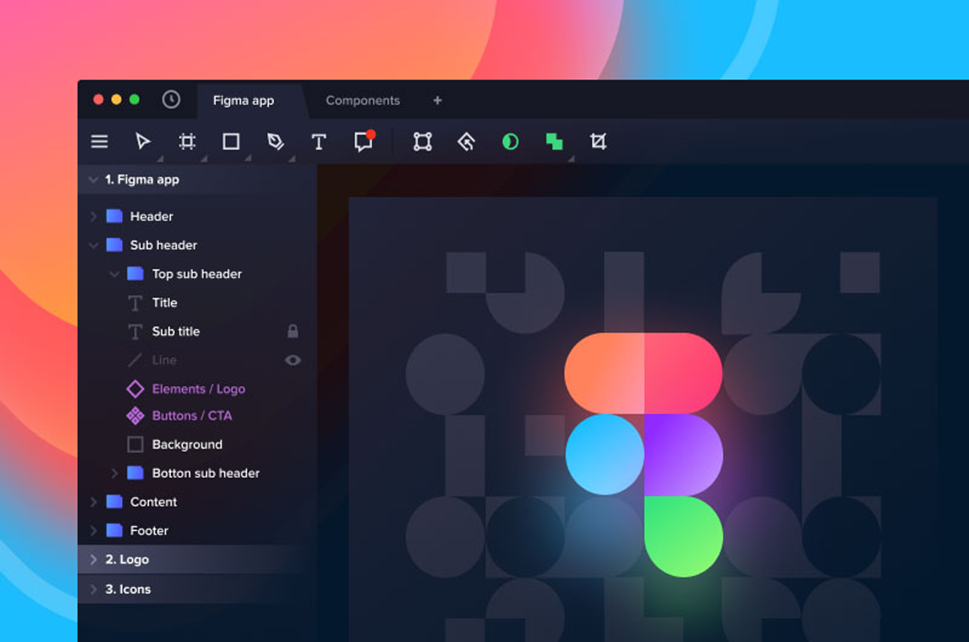The height and width of the screenshot is (642, 969).
Task: Click the green Mask half-circle icon
Action: [x=510, y=141]
